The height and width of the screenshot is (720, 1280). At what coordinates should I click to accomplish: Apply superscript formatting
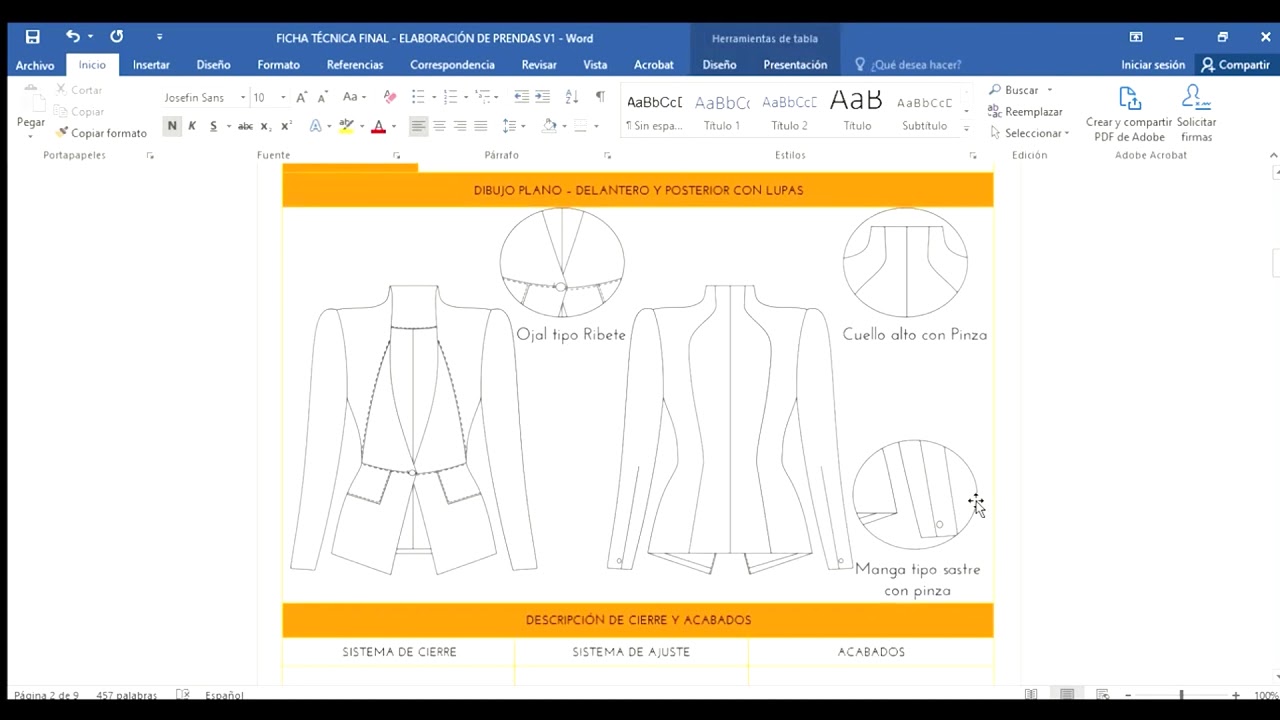pyautogui.click(x=286, y=126)
